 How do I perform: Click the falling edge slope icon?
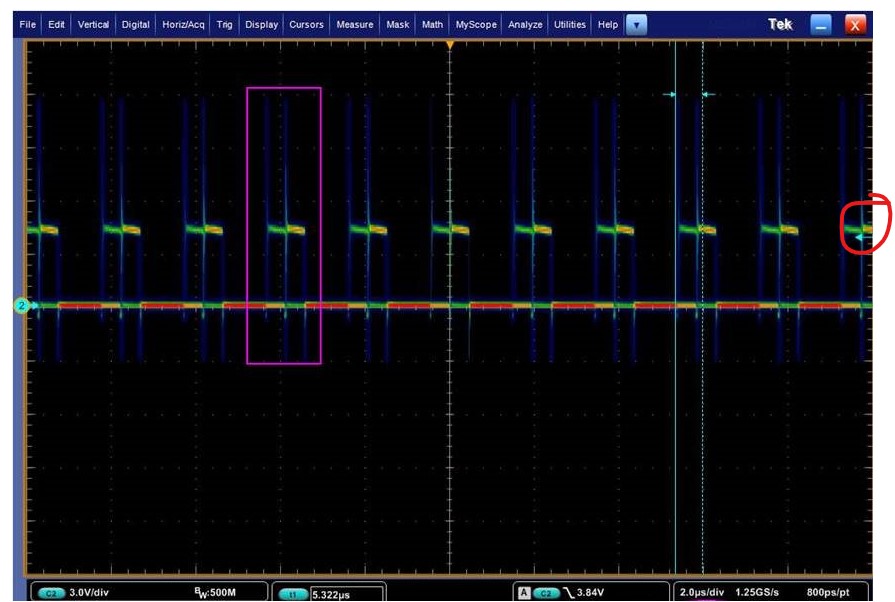tap(569, 593)
